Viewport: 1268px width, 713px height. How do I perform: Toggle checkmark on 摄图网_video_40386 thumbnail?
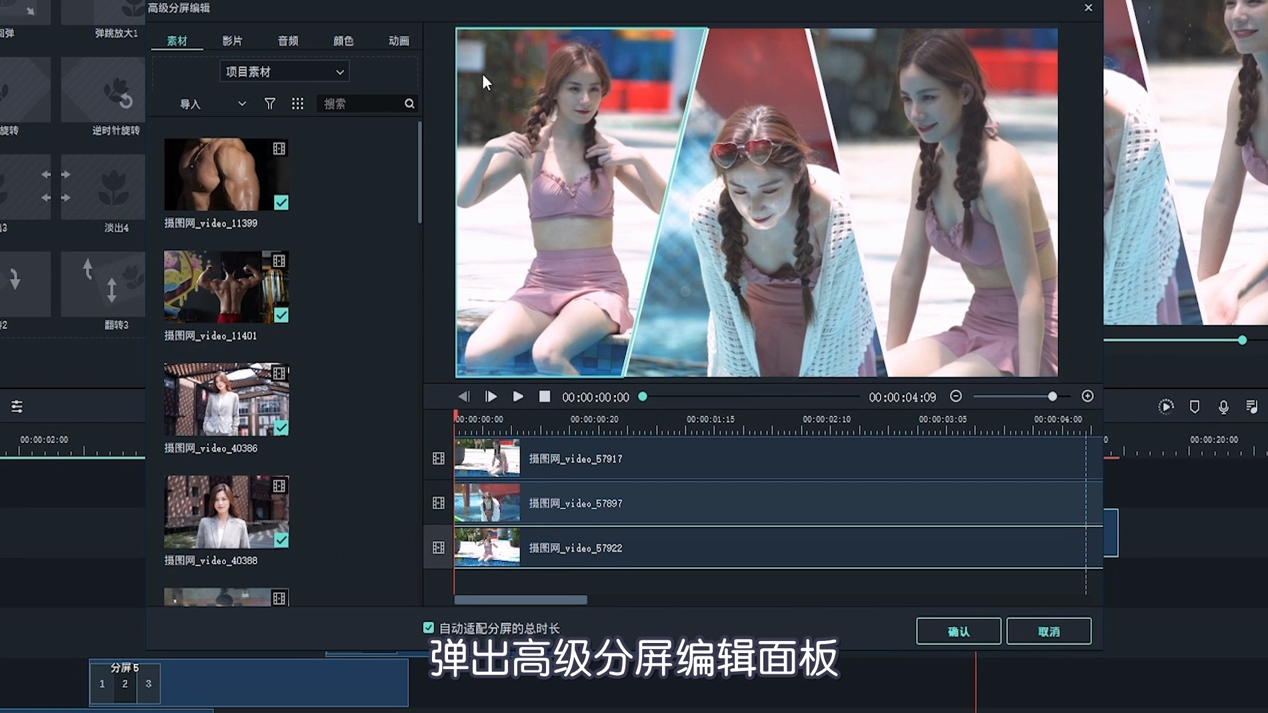click(x=281, y=427)
